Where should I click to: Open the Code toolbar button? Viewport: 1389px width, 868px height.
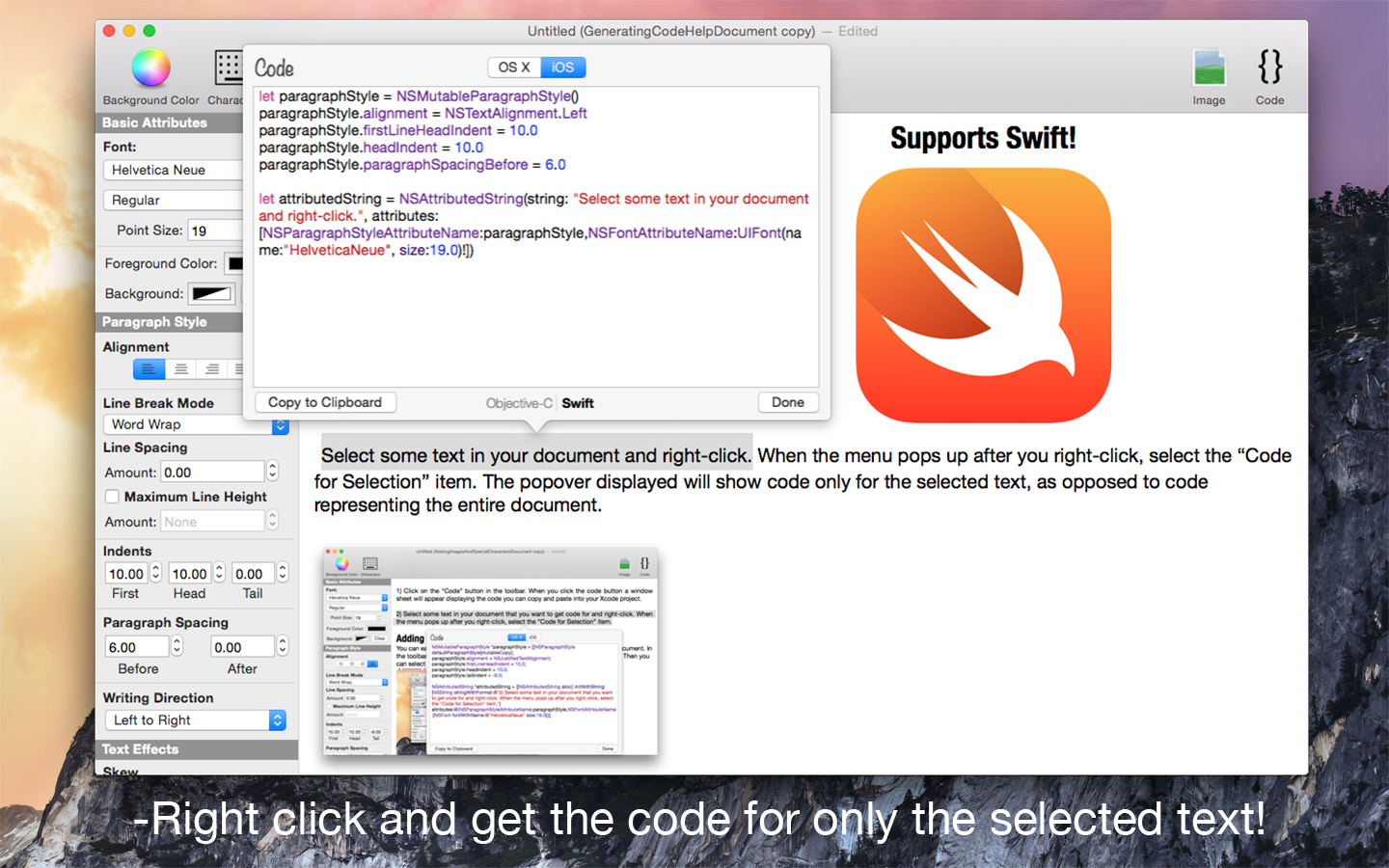[x=1269, y=68]
